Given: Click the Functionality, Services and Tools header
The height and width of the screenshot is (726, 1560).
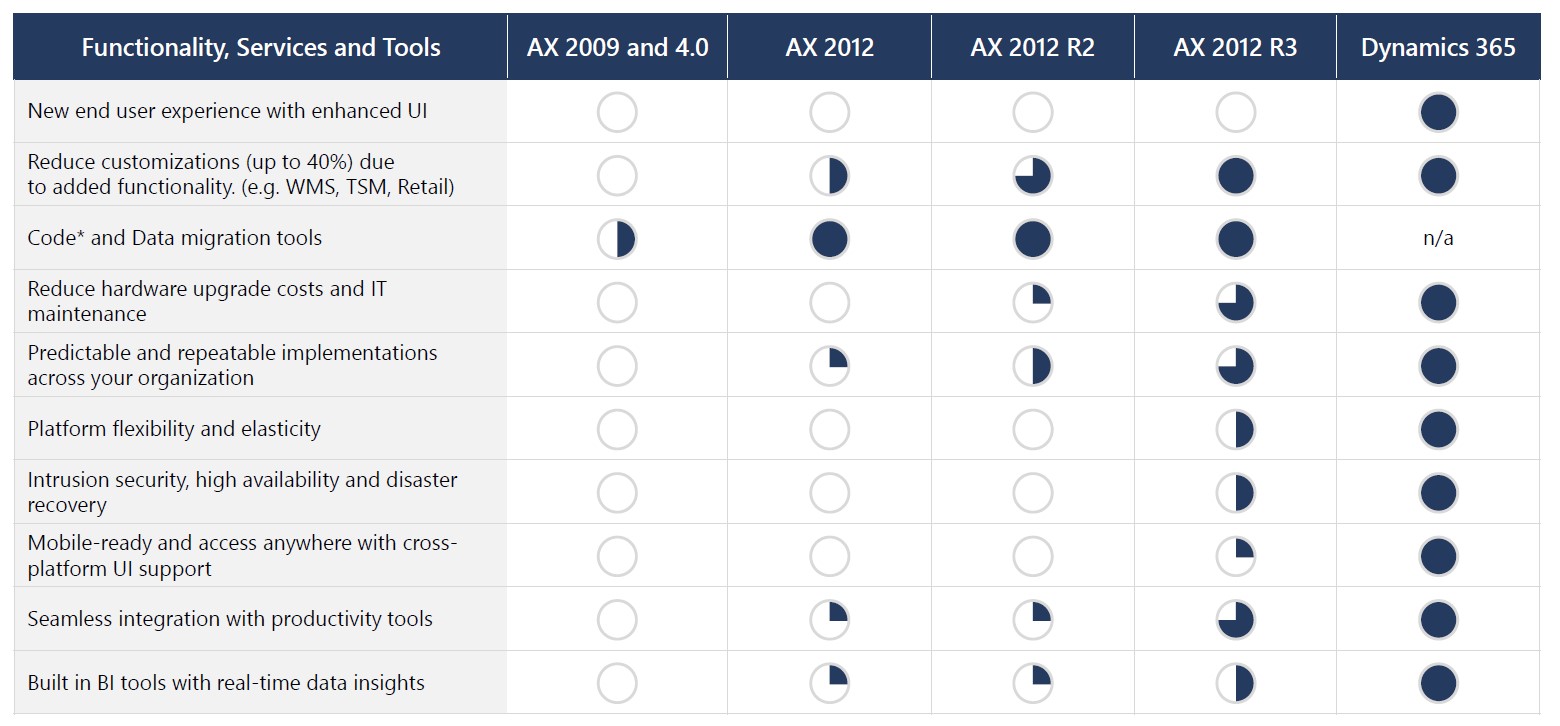Looking at the screenshot, I should click(x=261, y=47).
